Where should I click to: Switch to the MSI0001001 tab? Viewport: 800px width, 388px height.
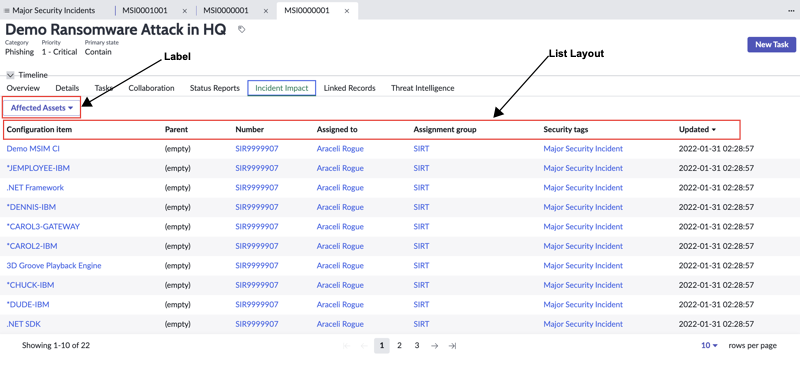coord(145,10)
